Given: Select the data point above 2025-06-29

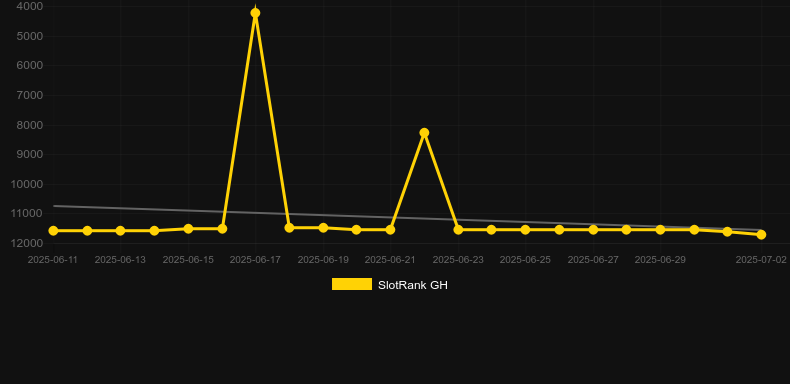Looking at the screenshot, I should pyautogui.click(x=661, y=230).
